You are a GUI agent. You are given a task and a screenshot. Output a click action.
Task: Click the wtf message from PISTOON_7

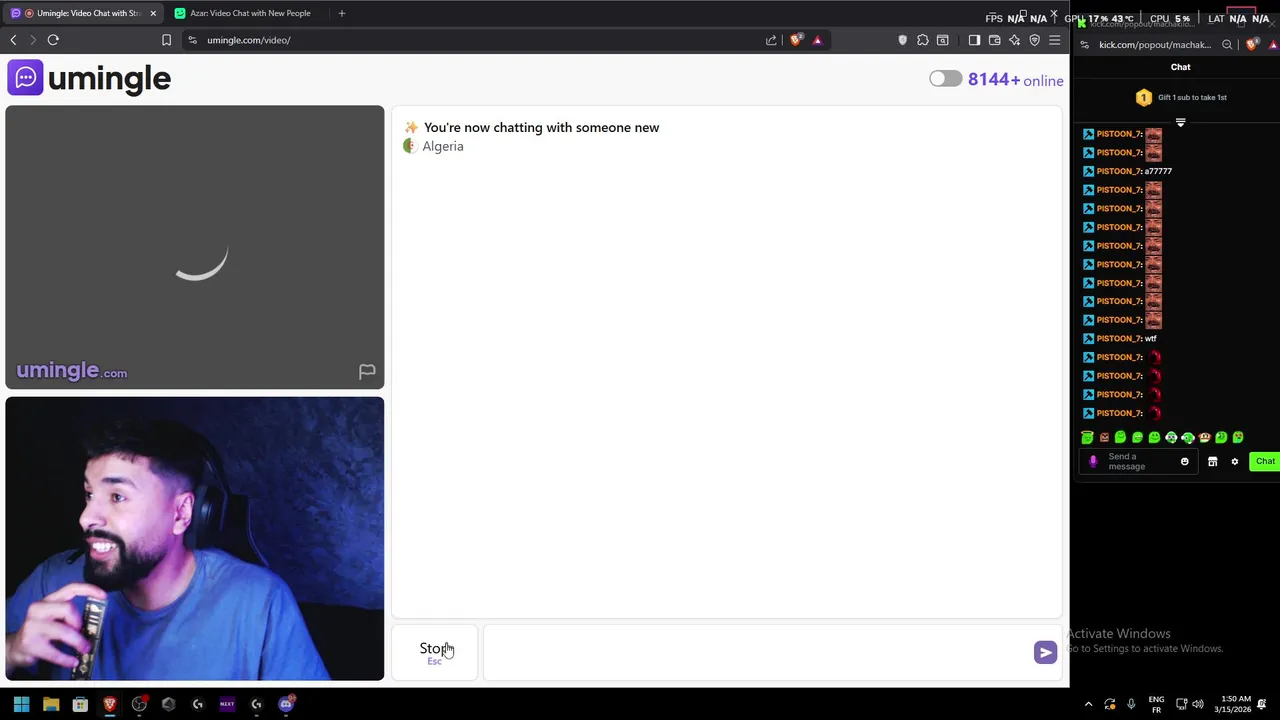click(x=1150, y=338)
